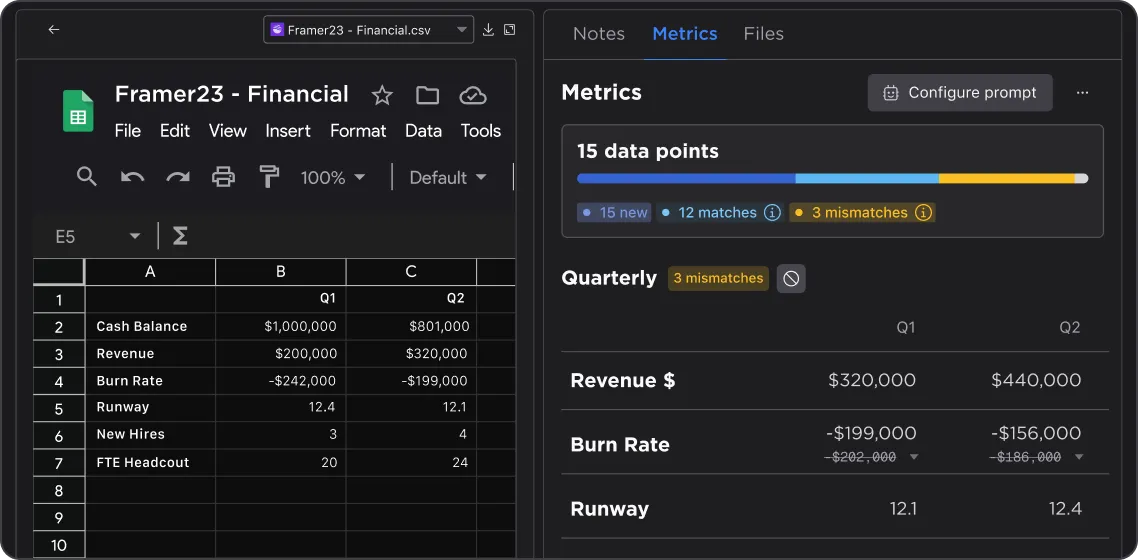Click the Revenue $ Q1 value $320,000
1138x560 pixels.
point(872,380)
